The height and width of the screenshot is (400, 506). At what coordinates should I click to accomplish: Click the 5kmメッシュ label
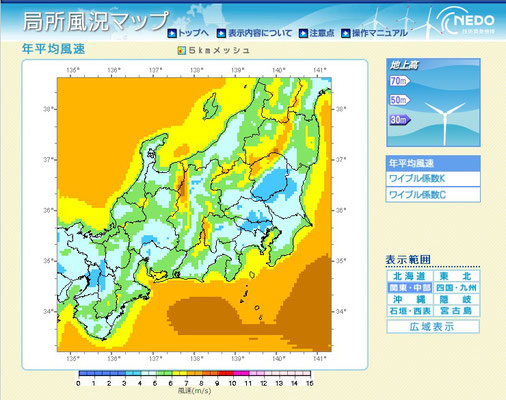220,51
